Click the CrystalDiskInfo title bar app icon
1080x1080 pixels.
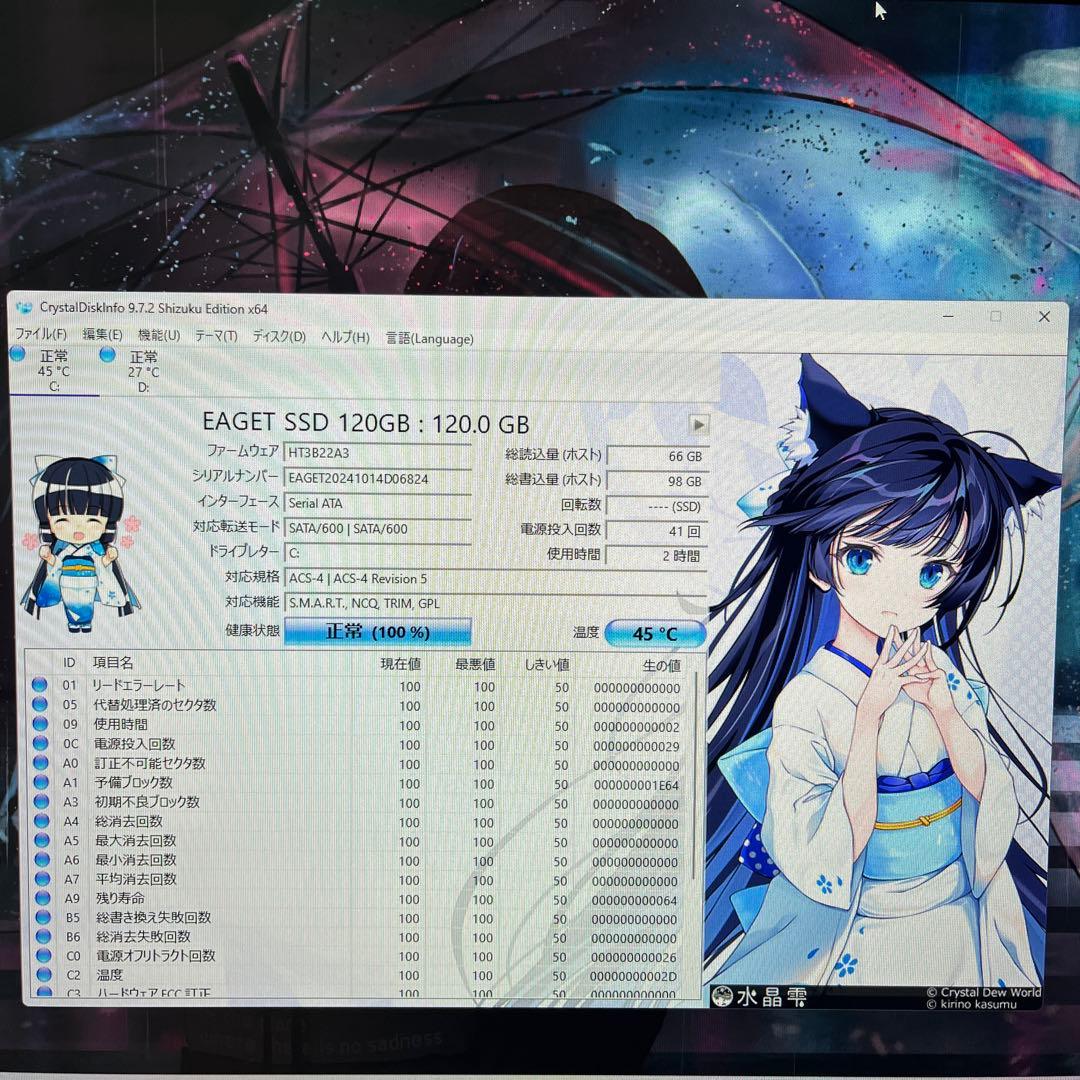[24, 307]
